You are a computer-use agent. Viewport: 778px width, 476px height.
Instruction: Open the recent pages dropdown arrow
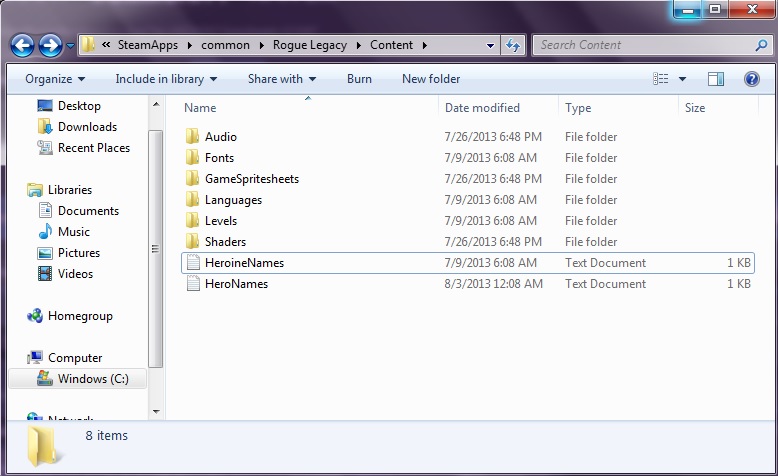point(70,46)
